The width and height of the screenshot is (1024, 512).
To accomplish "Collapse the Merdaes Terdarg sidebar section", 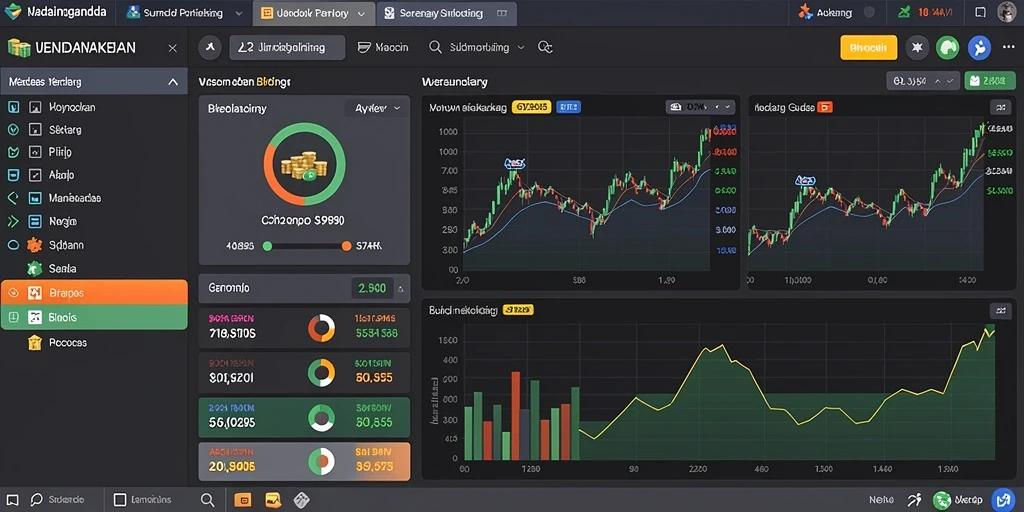I will click(172, 82).
